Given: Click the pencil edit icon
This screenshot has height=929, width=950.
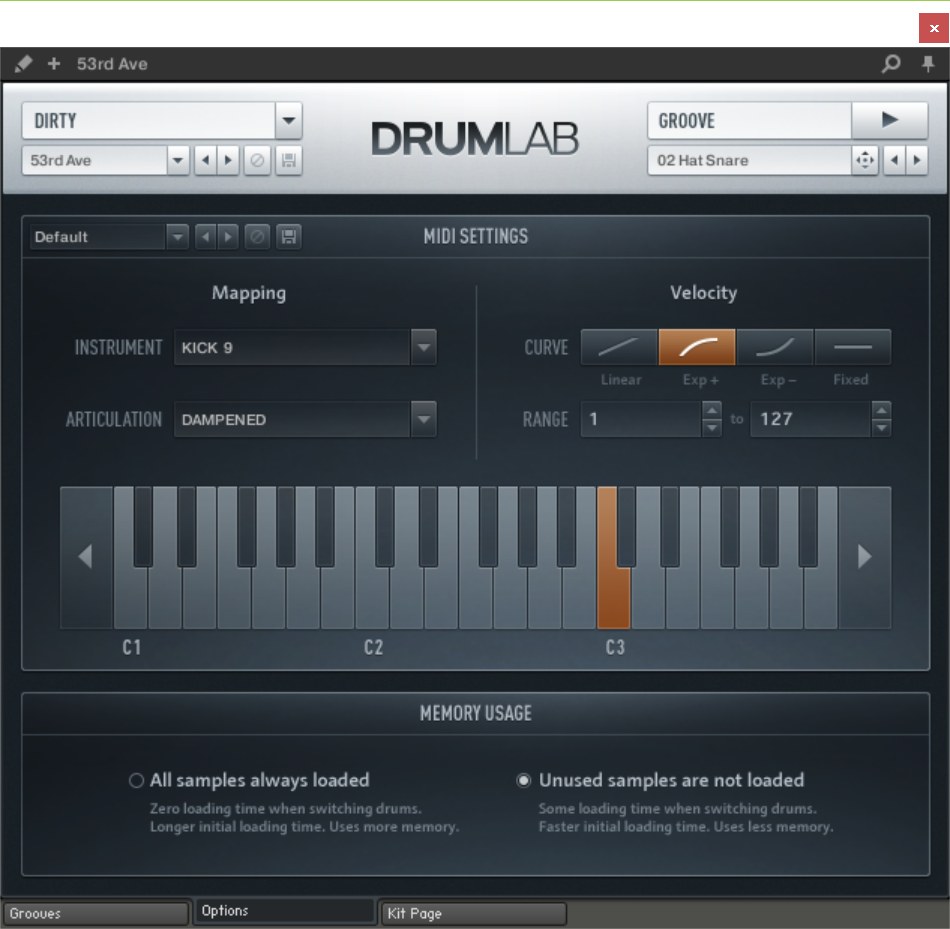Looking at the screenshot, I should click(x=24, y=64).
